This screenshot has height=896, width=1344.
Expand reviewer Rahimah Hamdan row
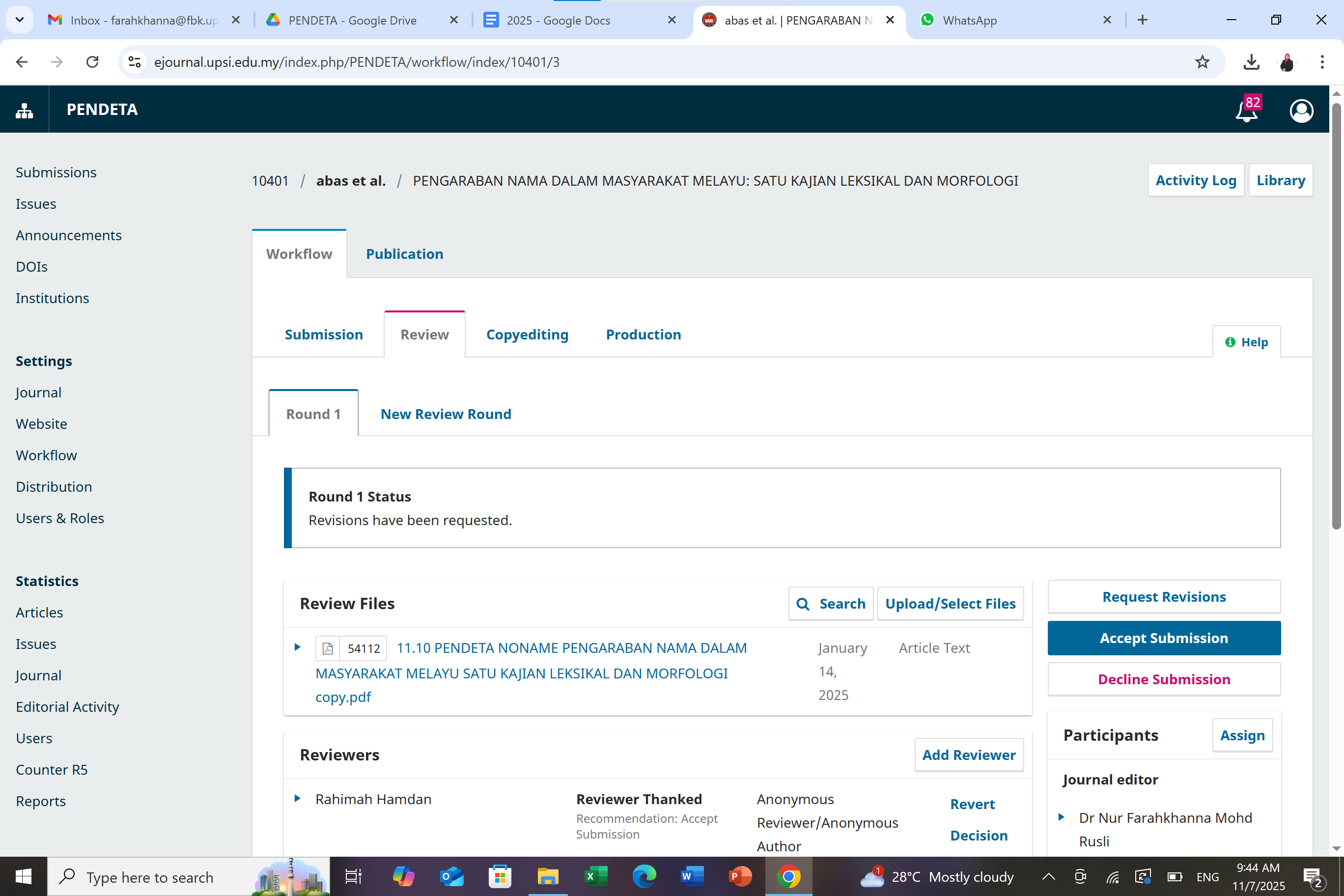coord(297,798)
